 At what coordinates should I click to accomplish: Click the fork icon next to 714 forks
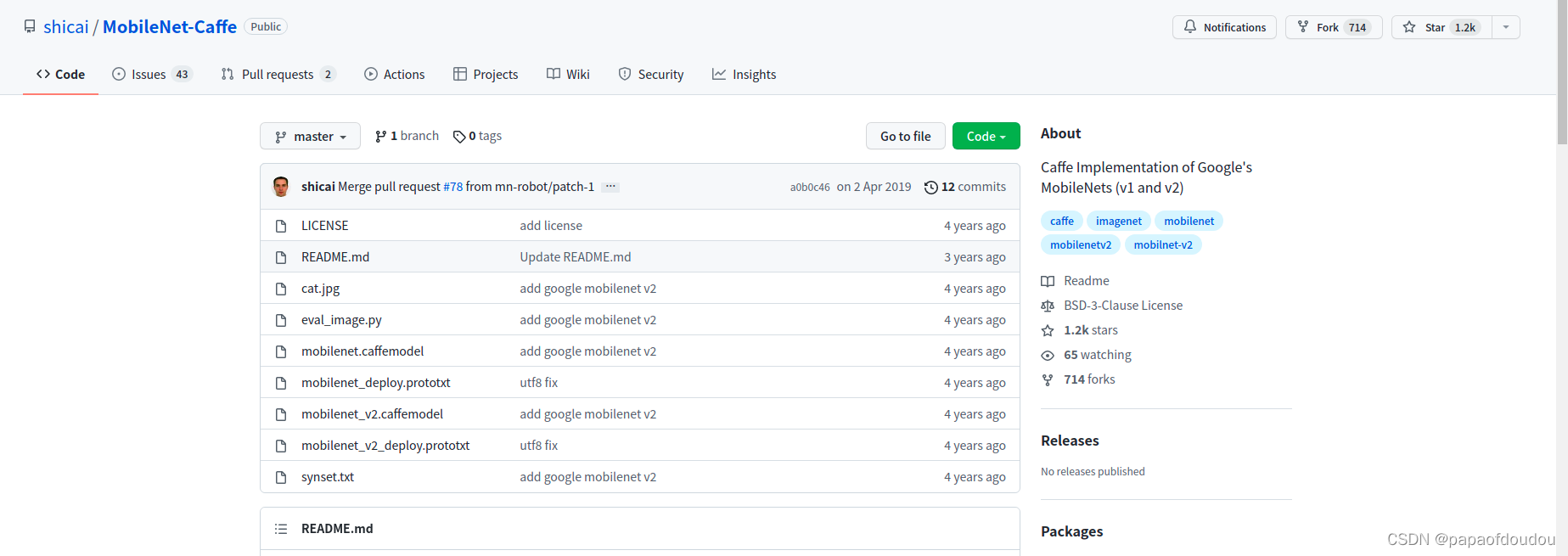point(1048,379)
